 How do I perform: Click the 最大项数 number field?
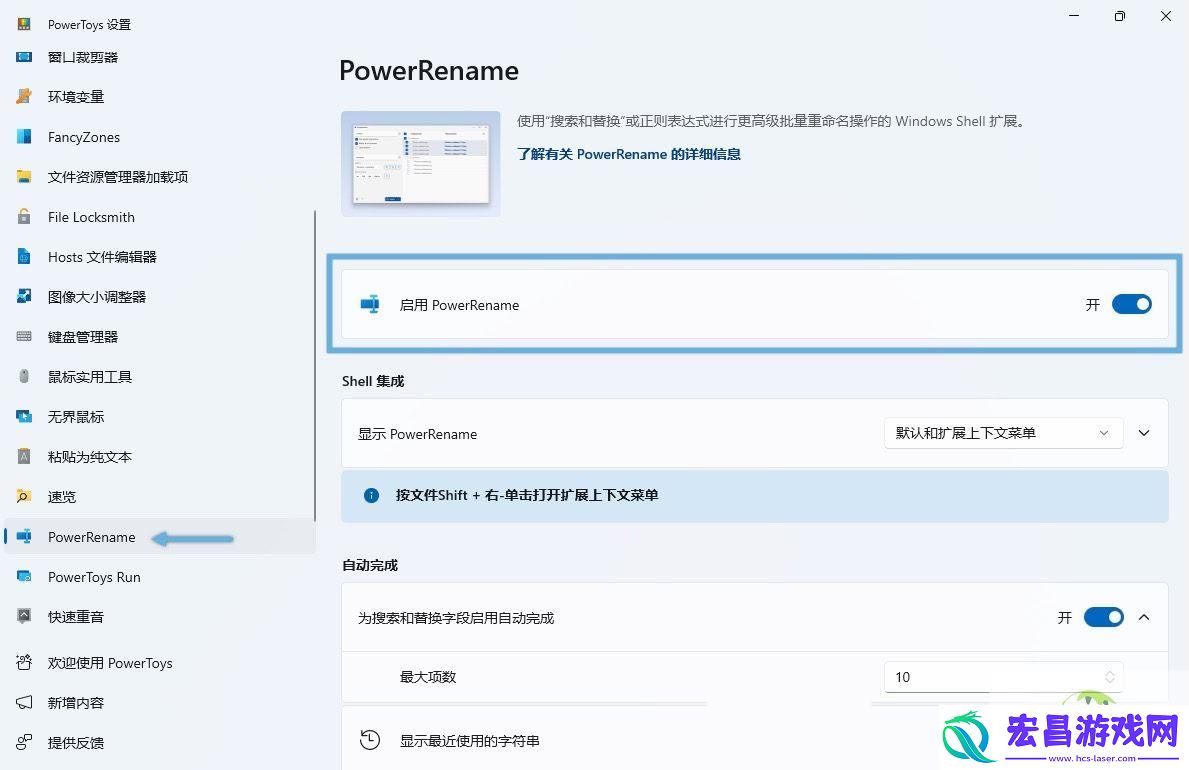1003,677
